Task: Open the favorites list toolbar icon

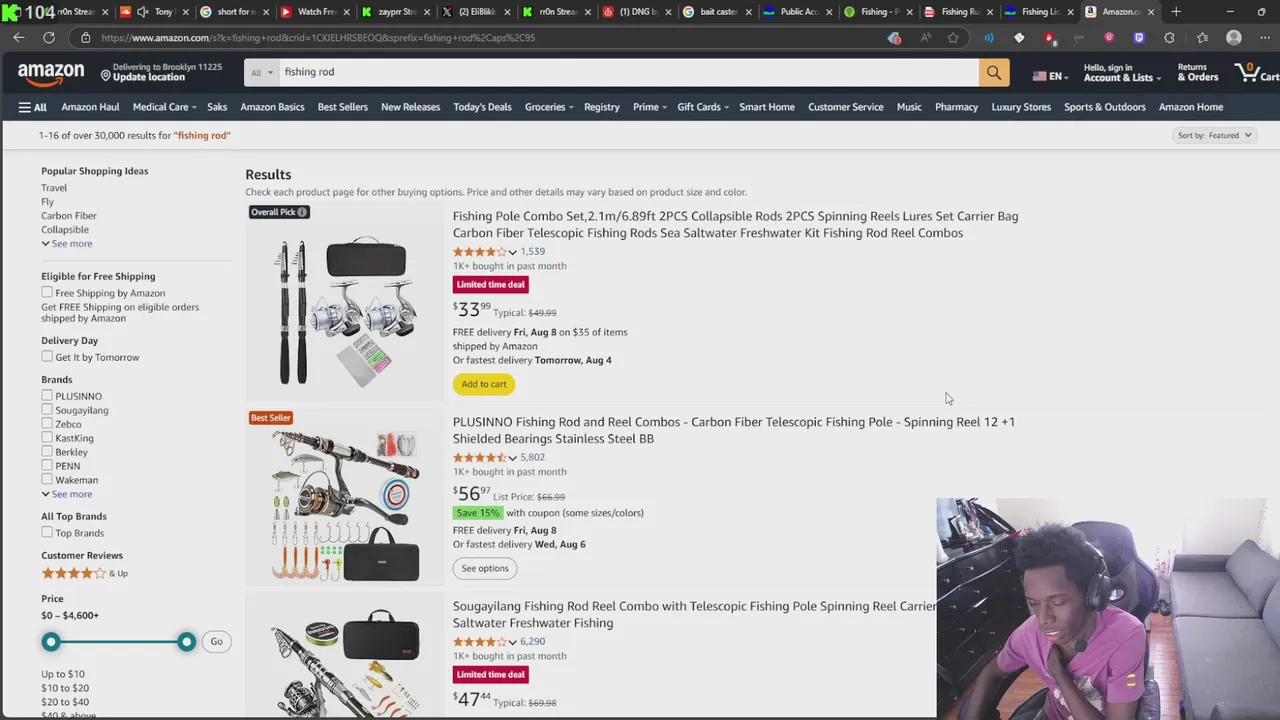Action: [1202, 37]
